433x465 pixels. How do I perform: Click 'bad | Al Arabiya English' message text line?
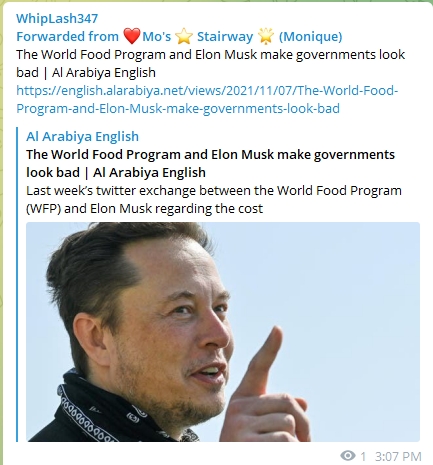click(x=86, y=73)
